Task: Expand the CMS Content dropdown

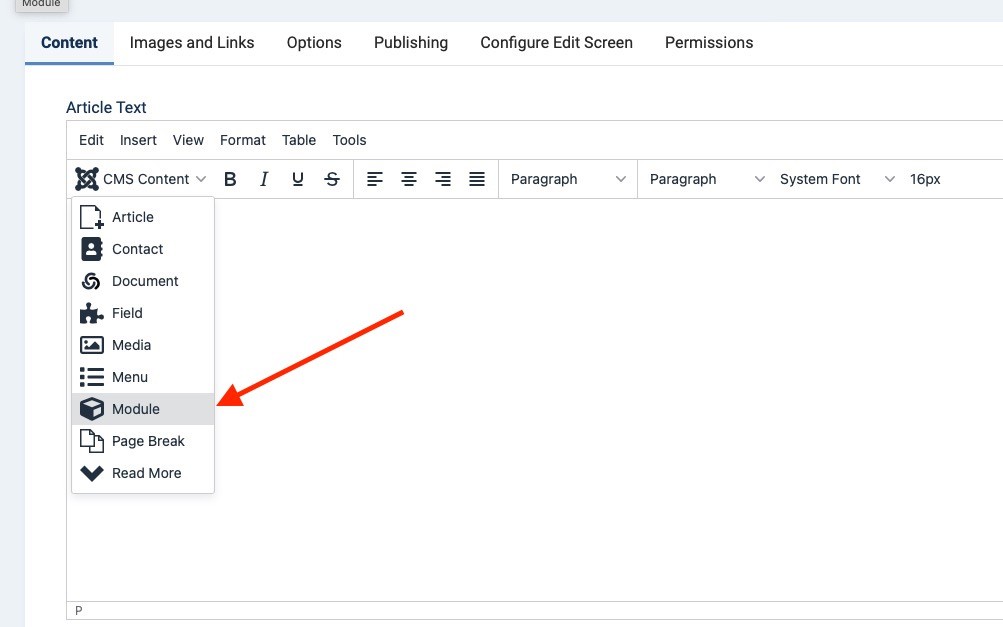Action: pyautogui.click(x=141, y=179)
